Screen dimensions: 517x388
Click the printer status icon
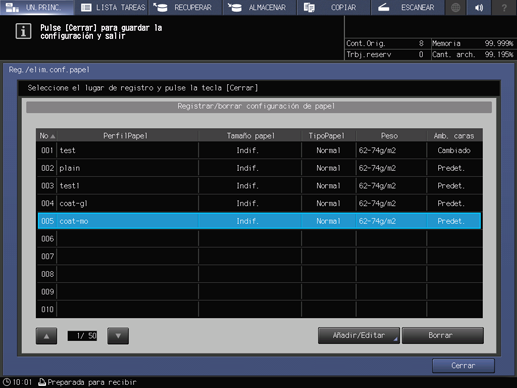click(x=42, y=382)
